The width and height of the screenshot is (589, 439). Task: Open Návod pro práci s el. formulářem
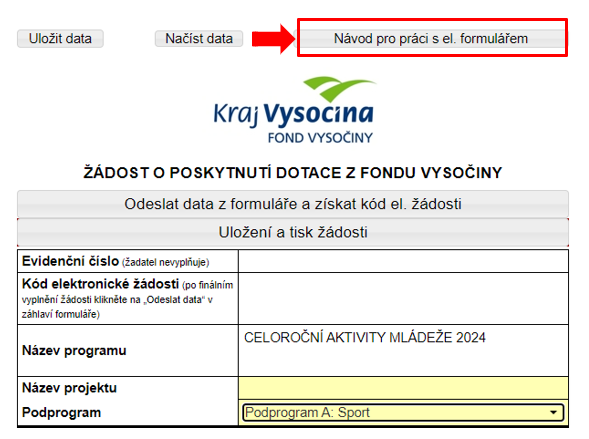pyautogui.click(x=431, y=39)
